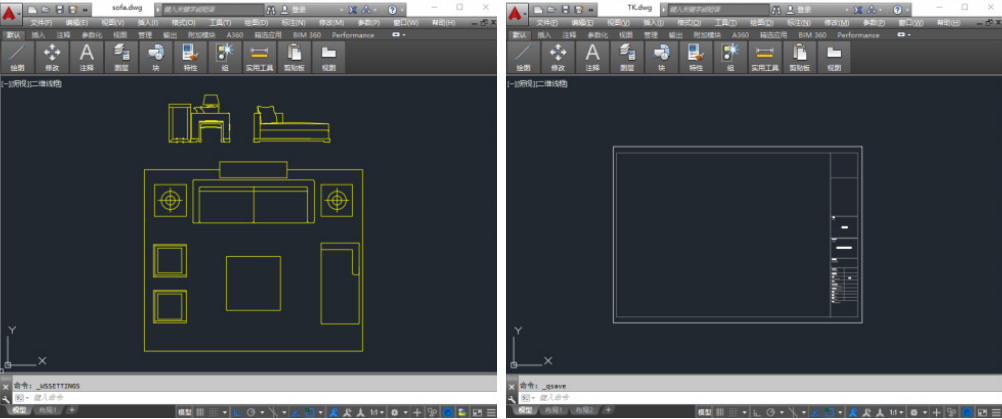Toggle grid display in sofa.dwg status bar
Image resolution: width=1002 pixels, height=419 pixels.
pyautogui.click(x=200, y=413)
